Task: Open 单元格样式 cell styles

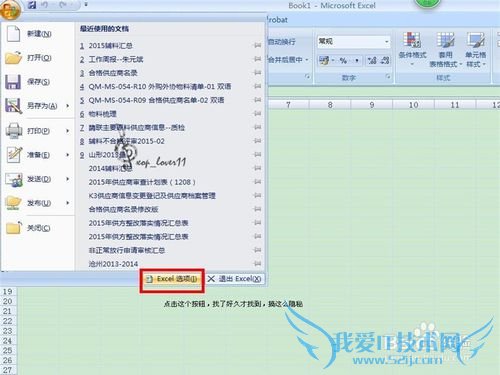Action: click(476, 49)
